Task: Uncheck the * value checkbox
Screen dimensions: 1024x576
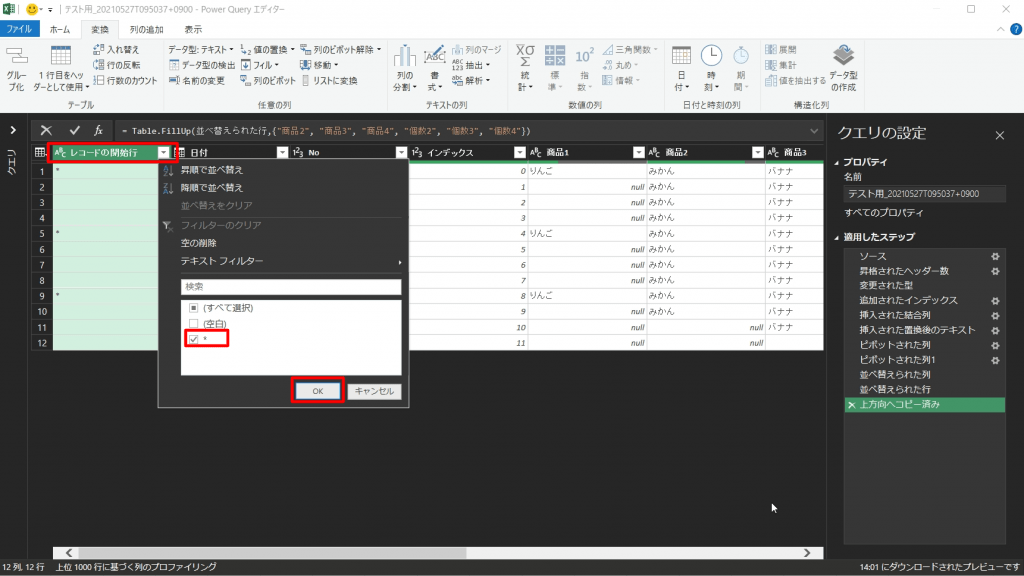Action: [x=193, y=340]
